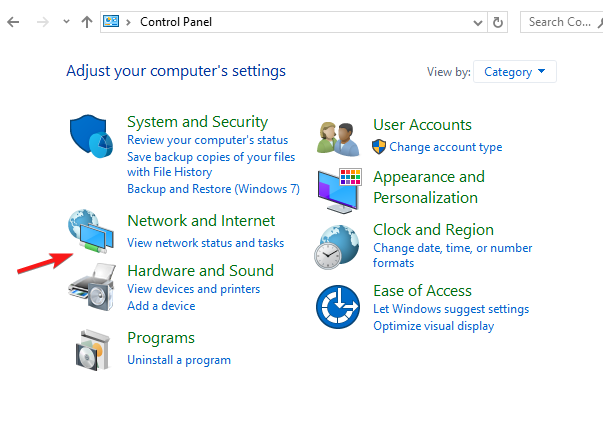
Task: Click the Forward navigation arrow
Action: point(43,22)
